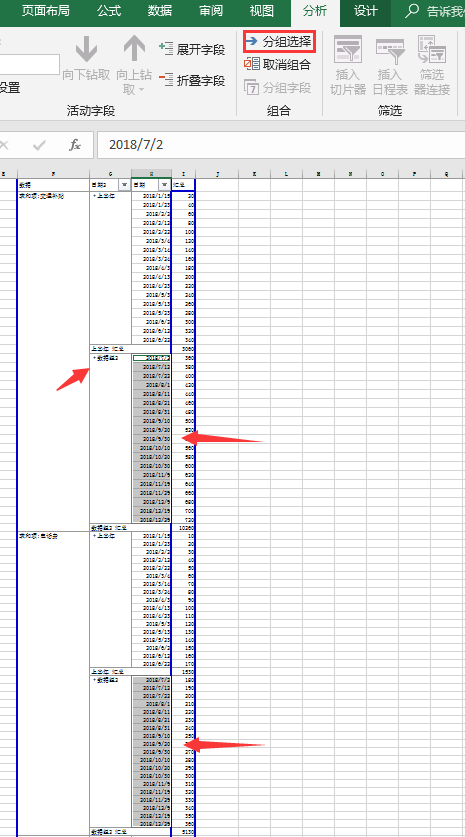Expand 数据组2 group under 交通补贴
Viewport: 465px width, 837px height.
click(x=94, y=358)
